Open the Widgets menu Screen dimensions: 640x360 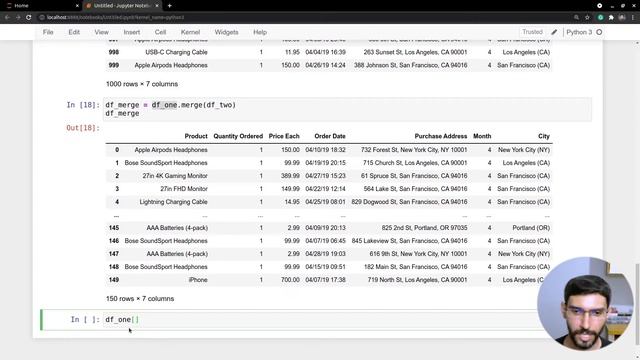(226, 32)
